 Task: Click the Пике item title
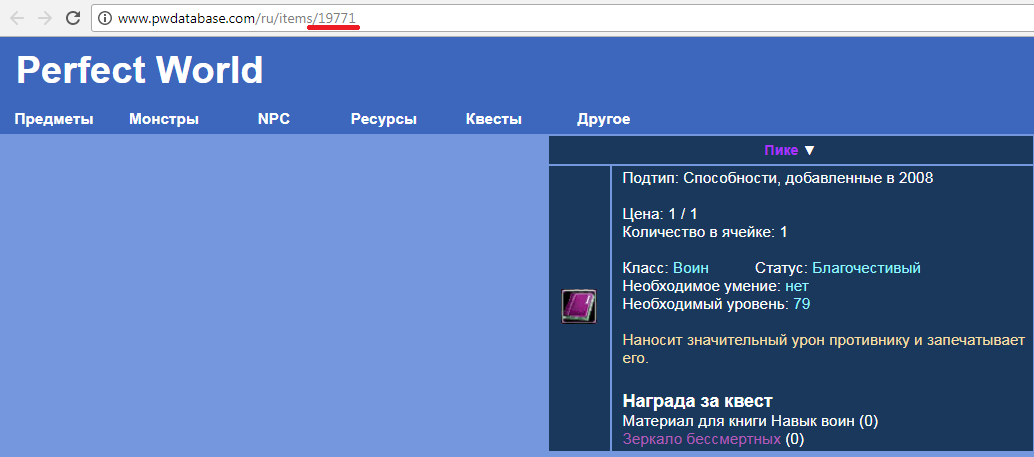tap(781, 150)
